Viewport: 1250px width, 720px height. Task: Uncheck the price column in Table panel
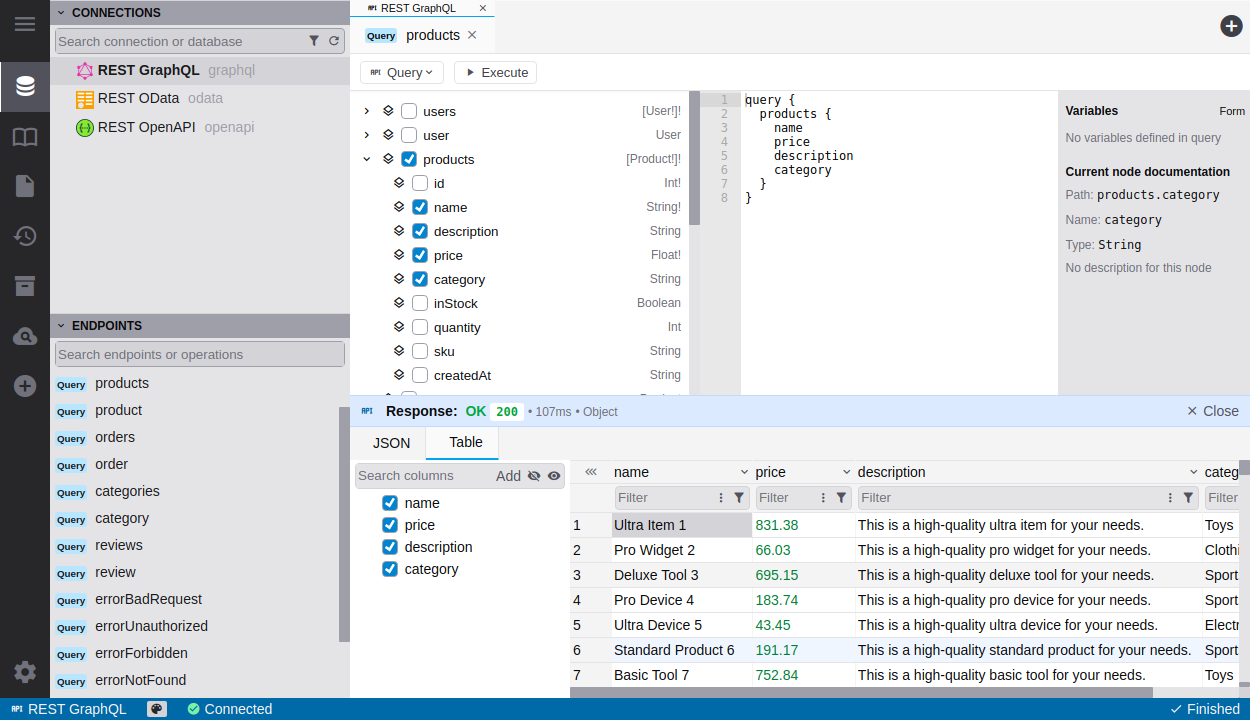(x=389, y=524)
